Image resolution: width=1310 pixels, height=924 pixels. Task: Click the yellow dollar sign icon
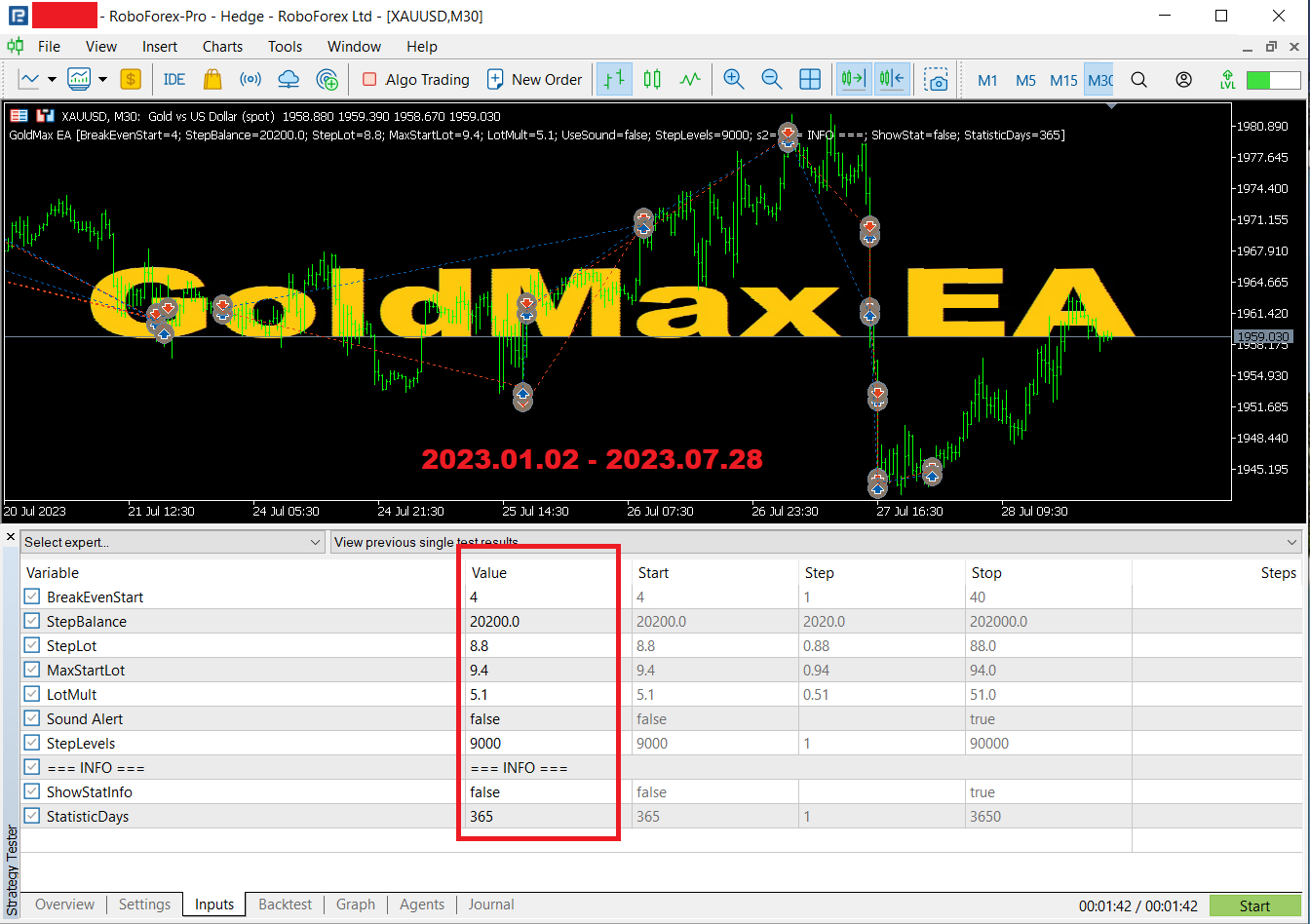pos(131,79)
